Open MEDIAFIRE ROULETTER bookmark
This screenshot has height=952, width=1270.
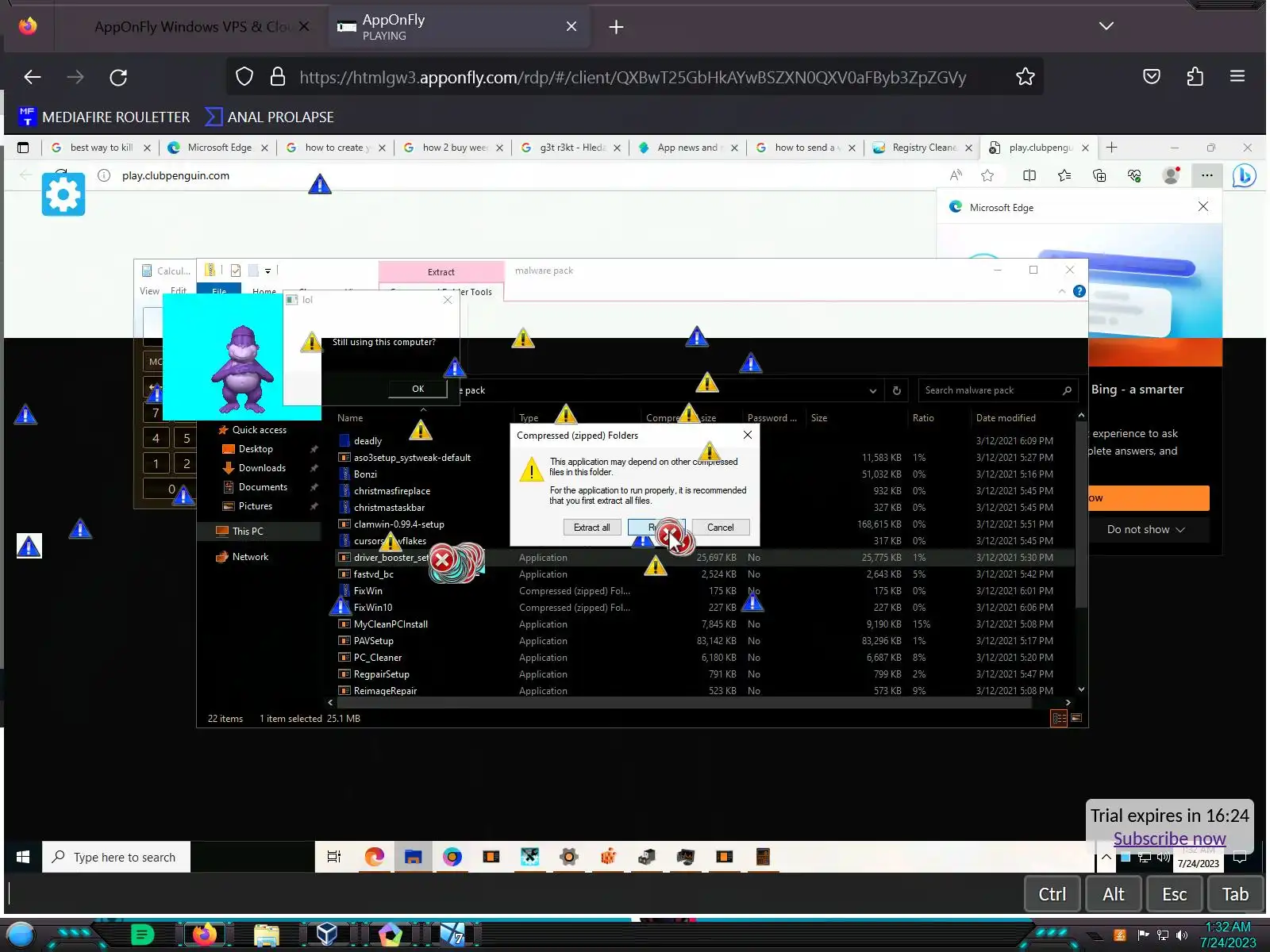pos(104,117)
